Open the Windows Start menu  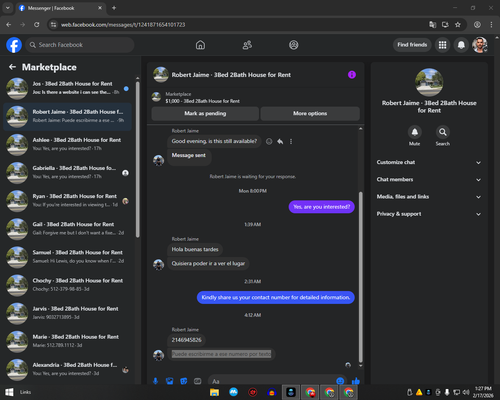click(9, 392)
